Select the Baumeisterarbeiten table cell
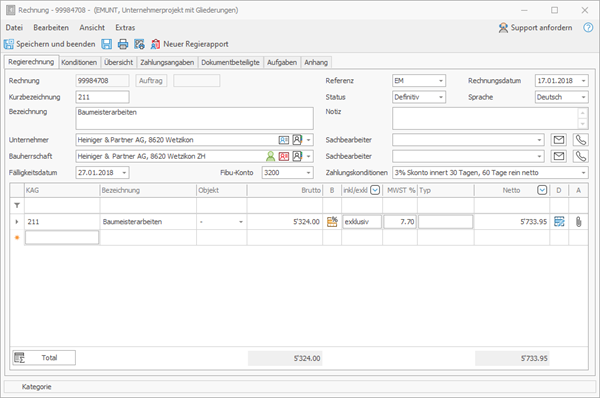Screen dimensions: 600x398 tap(148, 222)
